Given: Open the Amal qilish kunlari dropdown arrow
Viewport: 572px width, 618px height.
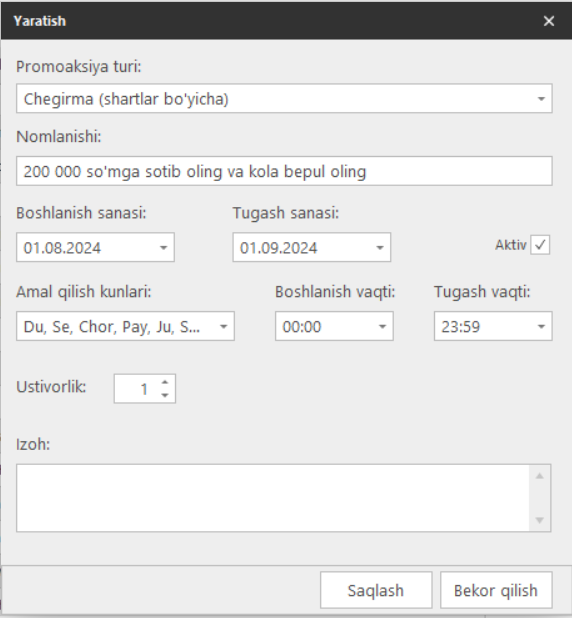Looking at the screenshot, I should point(224,326).
